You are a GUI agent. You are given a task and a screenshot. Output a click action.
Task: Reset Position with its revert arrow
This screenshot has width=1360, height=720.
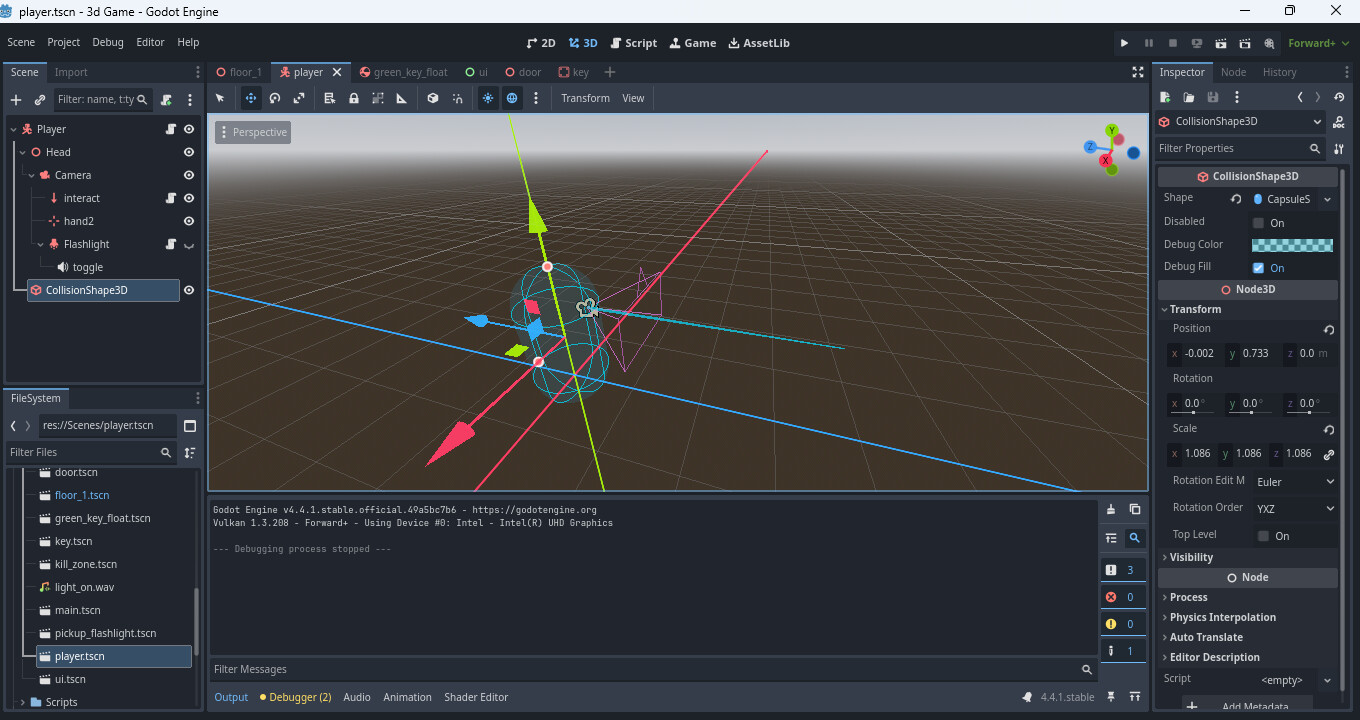1328,330
